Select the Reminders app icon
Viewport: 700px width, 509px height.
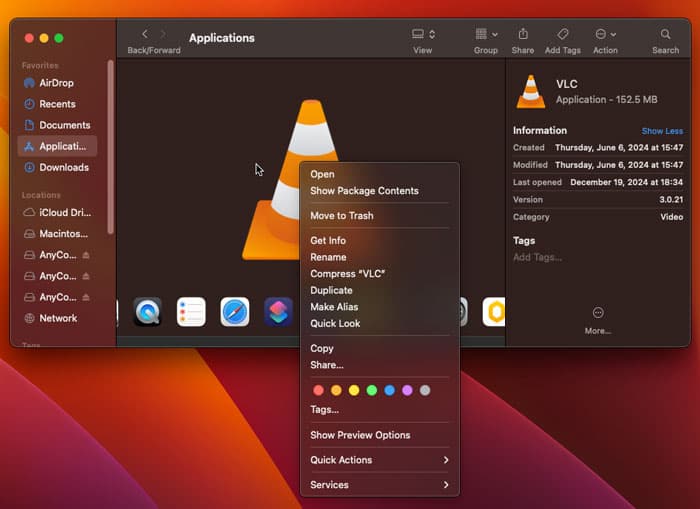point(191,312)
